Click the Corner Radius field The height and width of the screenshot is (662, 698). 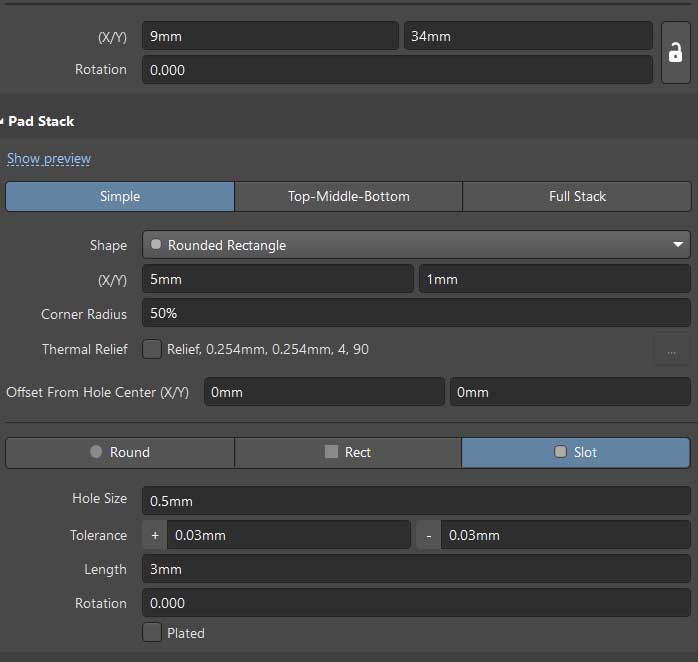[416, 313]
